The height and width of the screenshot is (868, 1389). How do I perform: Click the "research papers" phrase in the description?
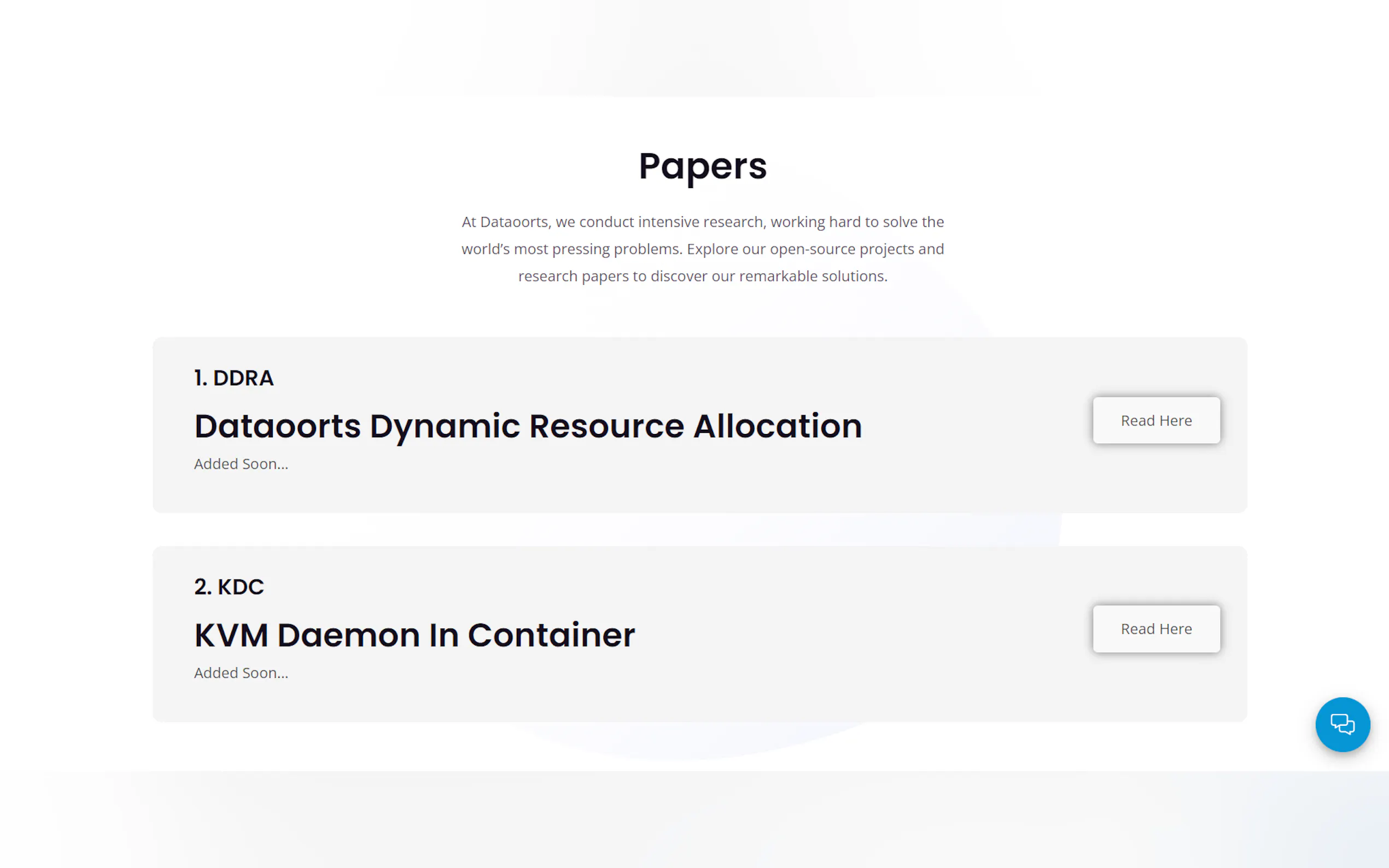pyautogui.click(x=573, y=276)
